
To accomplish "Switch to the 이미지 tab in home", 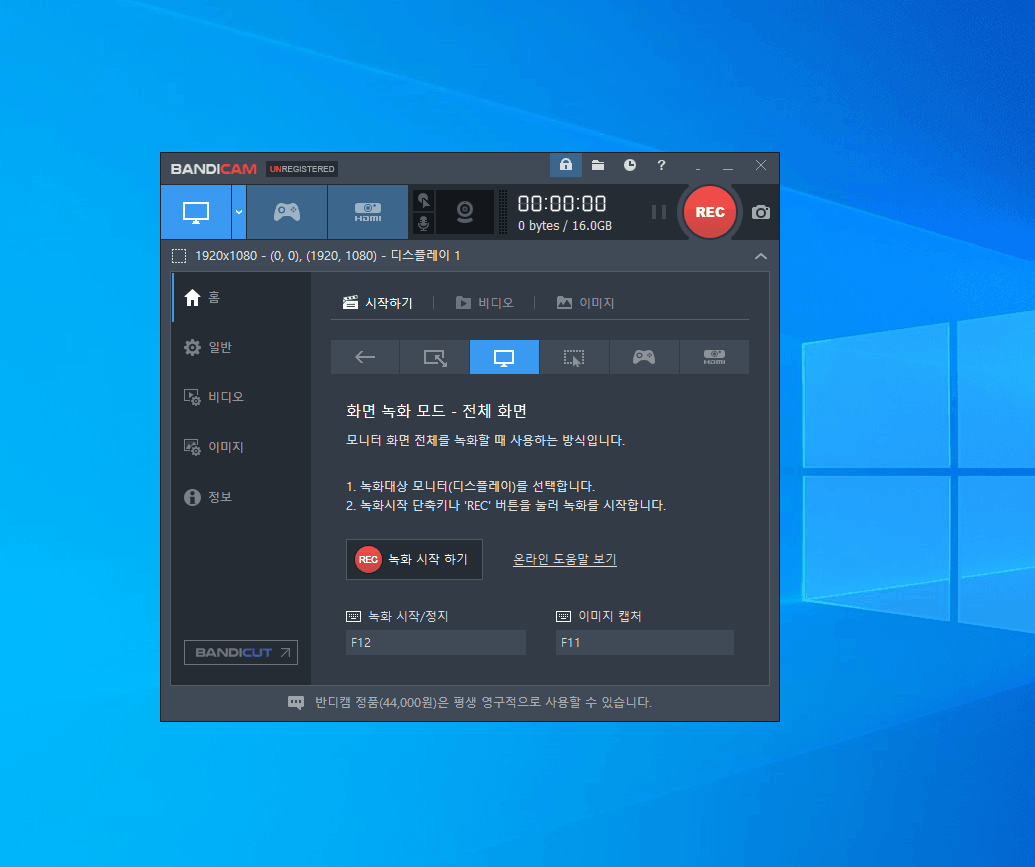I will click(585, 303).
